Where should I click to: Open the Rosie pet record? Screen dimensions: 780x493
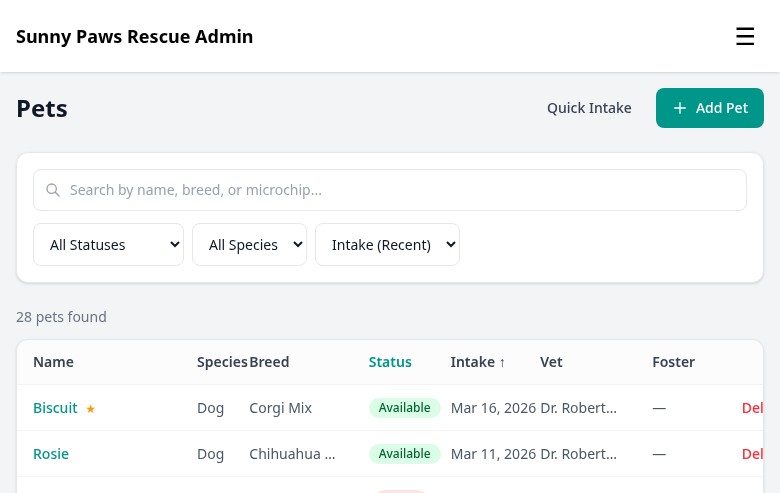tap(51, 454)
